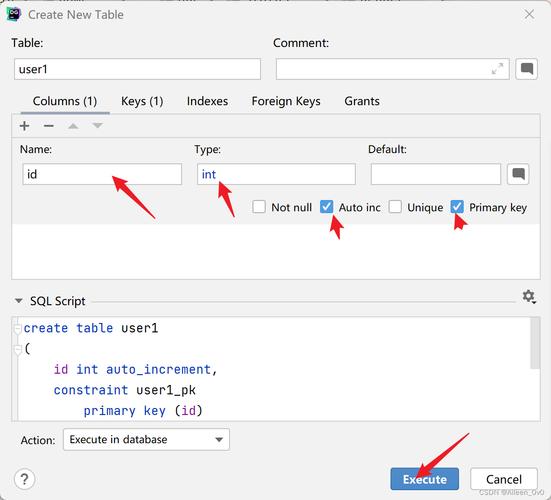Switch to the Keys (1) tab
This screenshot has width=551, height=500.
coord(142,101)
